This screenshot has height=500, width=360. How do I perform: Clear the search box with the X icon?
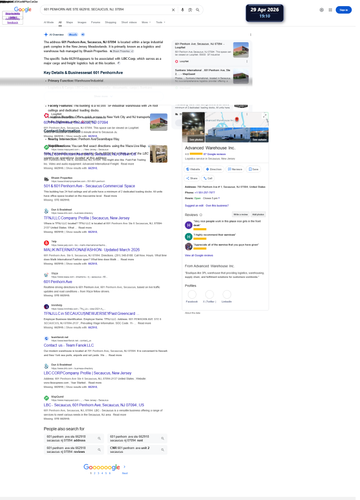[x=173, y=10]
